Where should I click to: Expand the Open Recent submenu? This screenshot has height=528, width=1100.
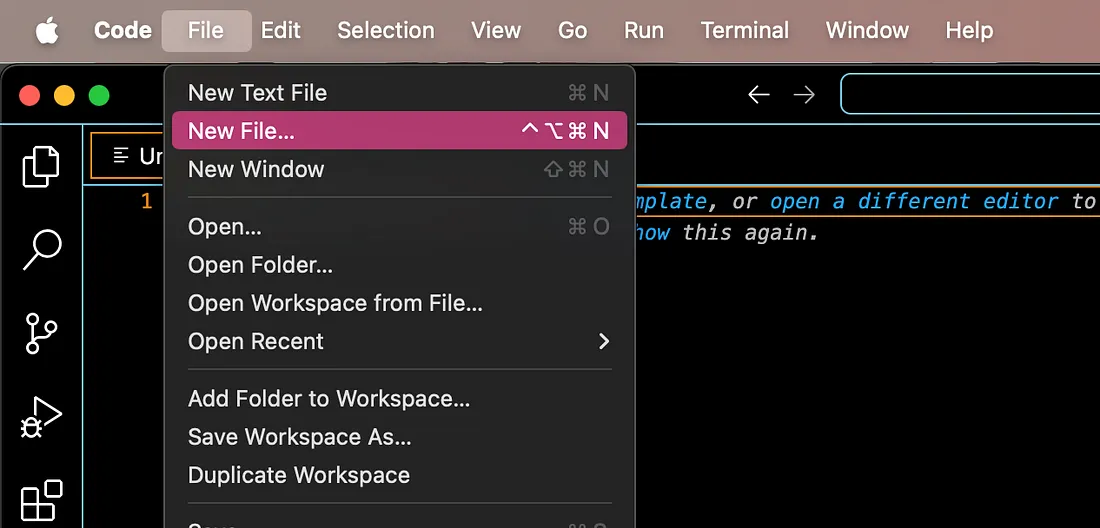click(x=399, y=341)
